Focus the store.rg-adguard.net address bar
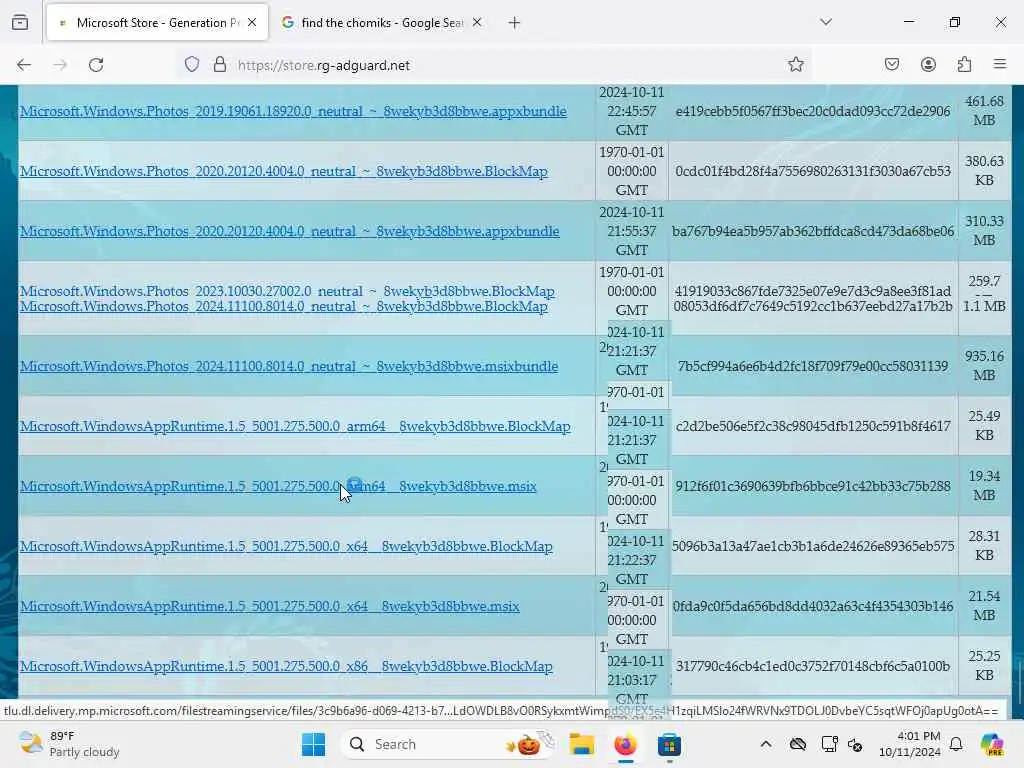Screen dimensions: 1024x768 (x=496, y=65)
